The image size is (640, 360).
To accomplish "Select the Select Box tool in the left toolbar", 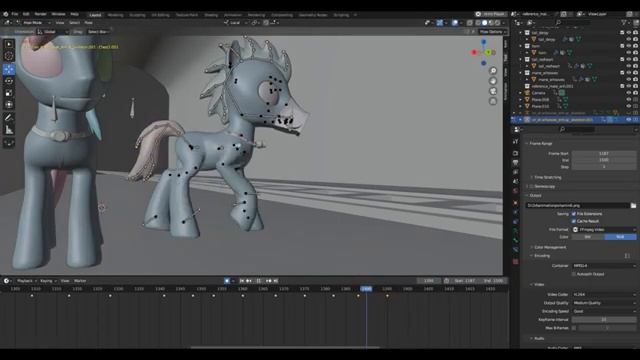I will pyautogui.click(x=9, y=44).
